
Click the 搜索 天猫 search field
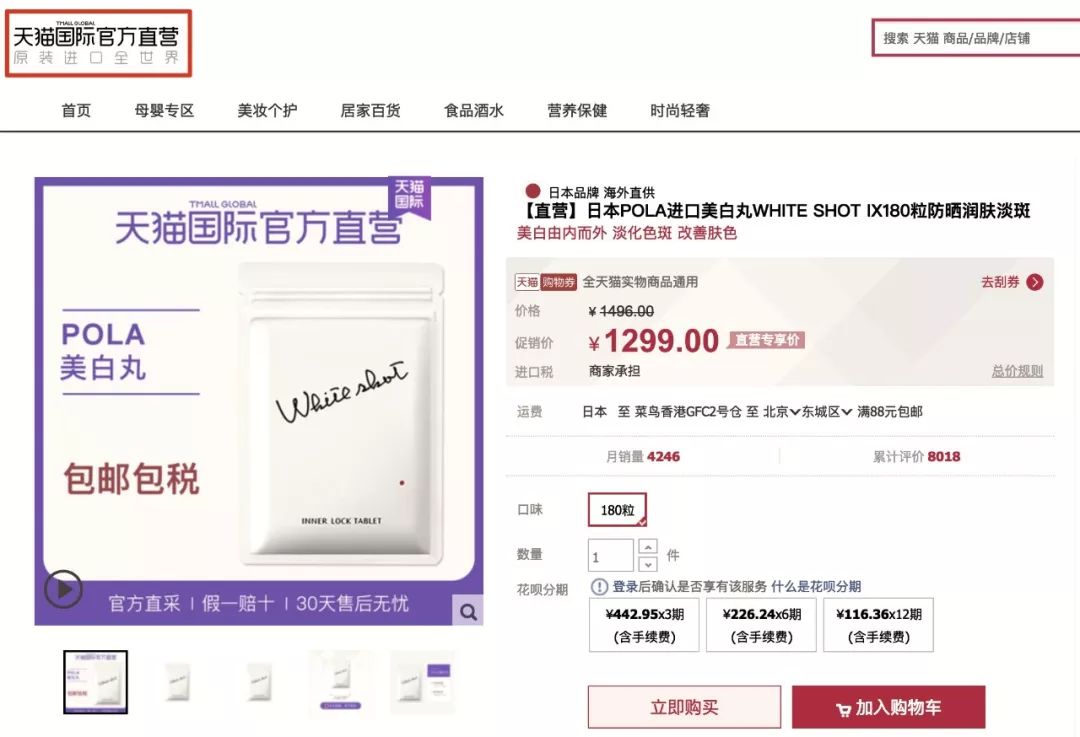click(x=976, y=38)
